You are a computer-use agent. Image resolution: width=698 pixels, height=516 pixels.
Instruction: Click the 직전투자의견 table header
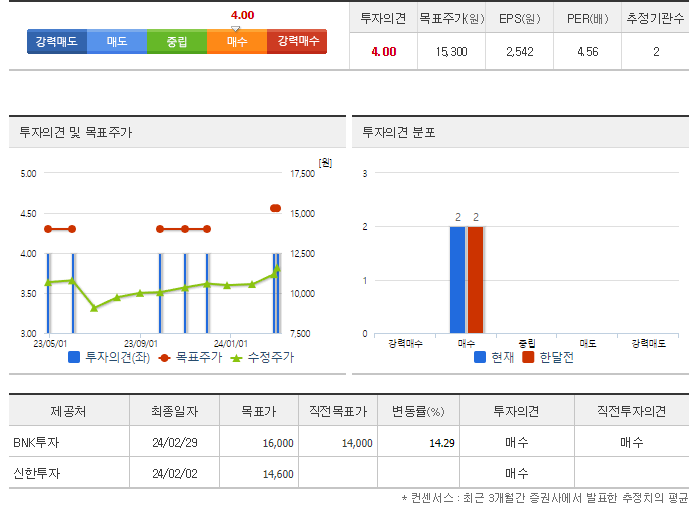coord(632,411)
